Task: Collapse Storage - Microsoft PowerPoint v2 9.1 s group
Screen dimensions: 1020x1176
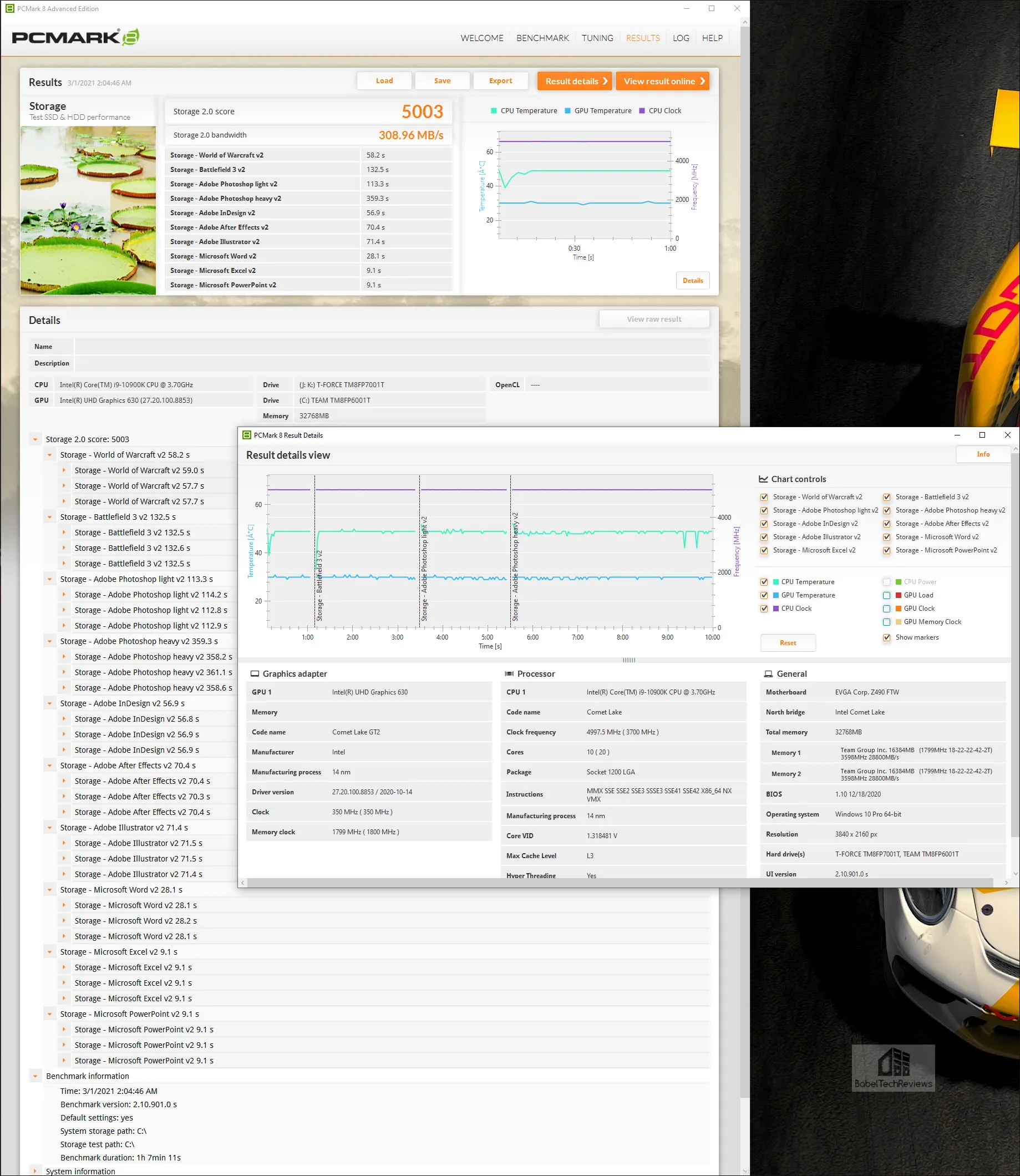Action: click(50, 1015)
